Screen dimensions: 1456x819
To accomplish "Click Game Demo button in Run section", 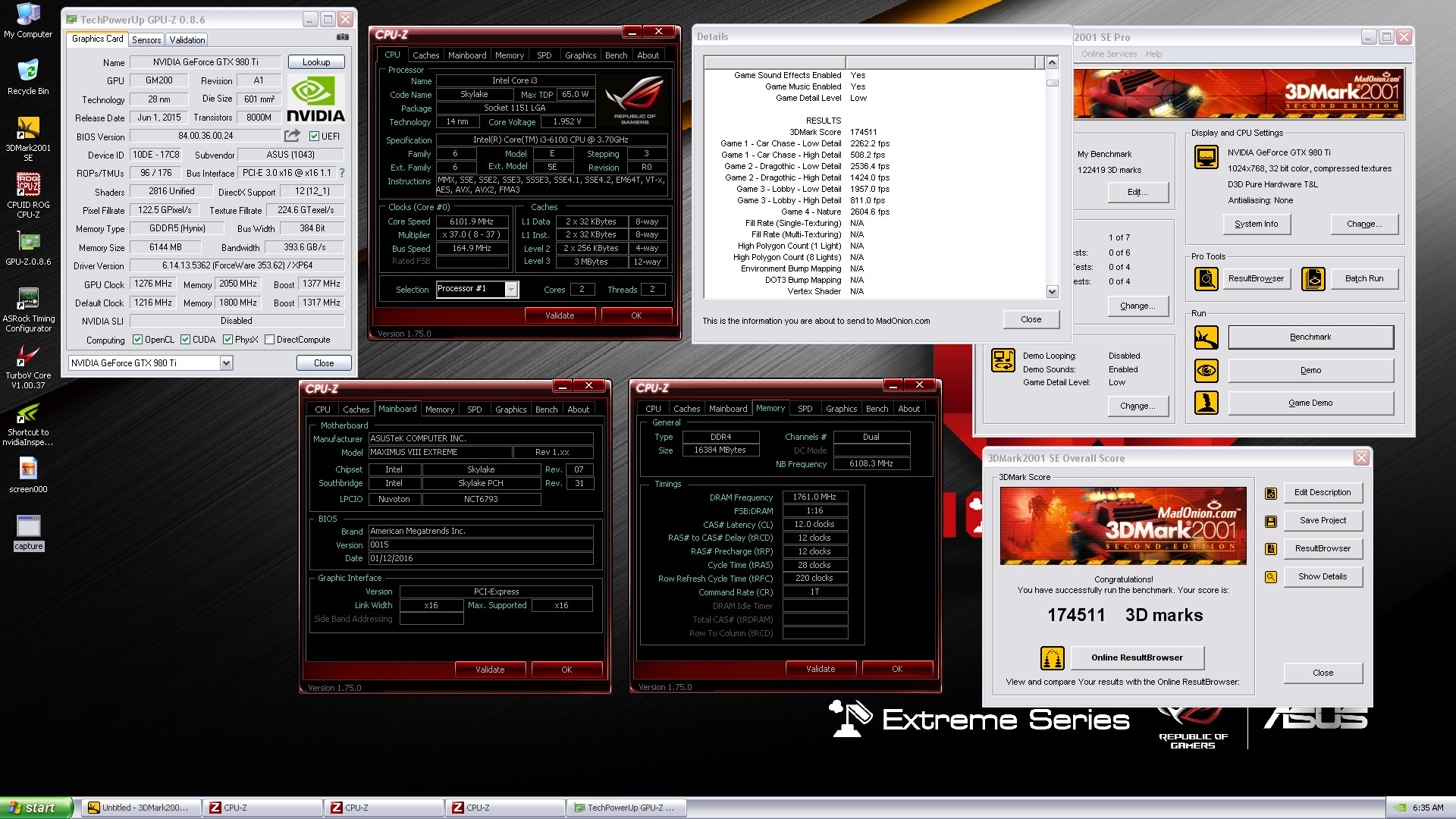I will (x=1310, y=403).
